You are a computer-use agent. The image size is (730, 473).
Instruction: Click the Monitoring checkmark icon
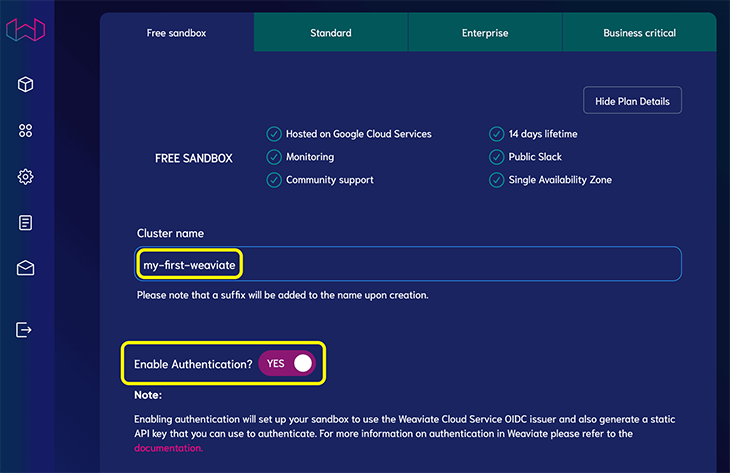274,157
